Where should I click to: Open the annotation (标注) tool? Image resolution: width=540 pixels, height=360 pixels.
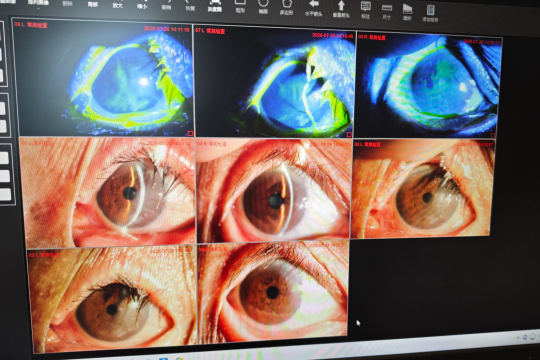pos(365,10)
